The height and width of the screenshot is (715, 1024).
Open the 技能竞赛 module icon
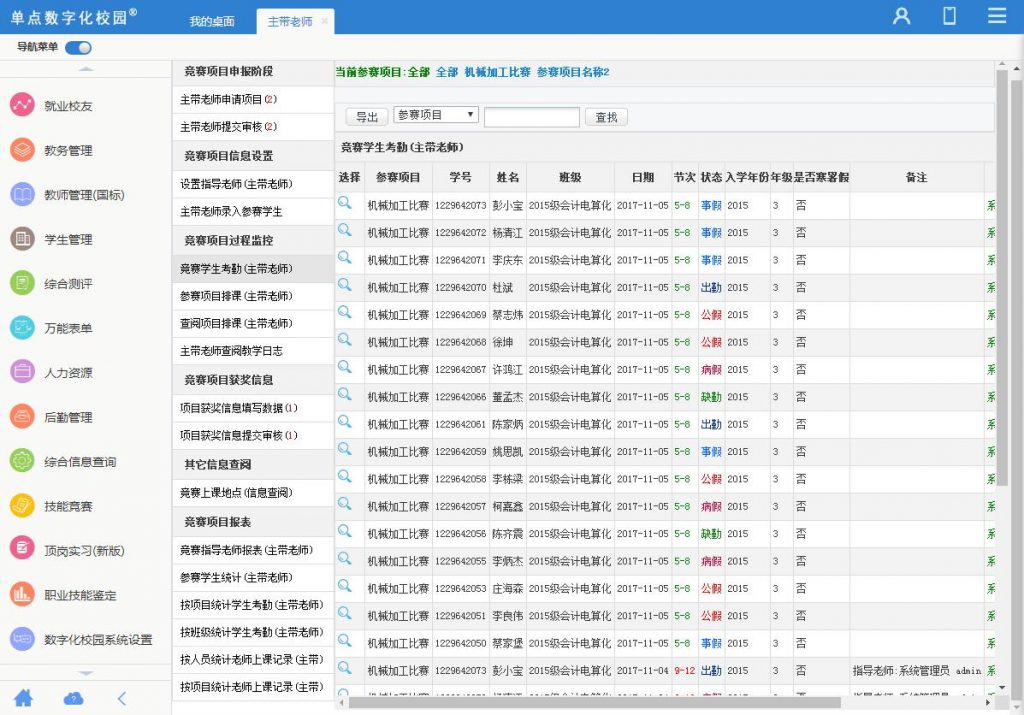tap(22, 505)
